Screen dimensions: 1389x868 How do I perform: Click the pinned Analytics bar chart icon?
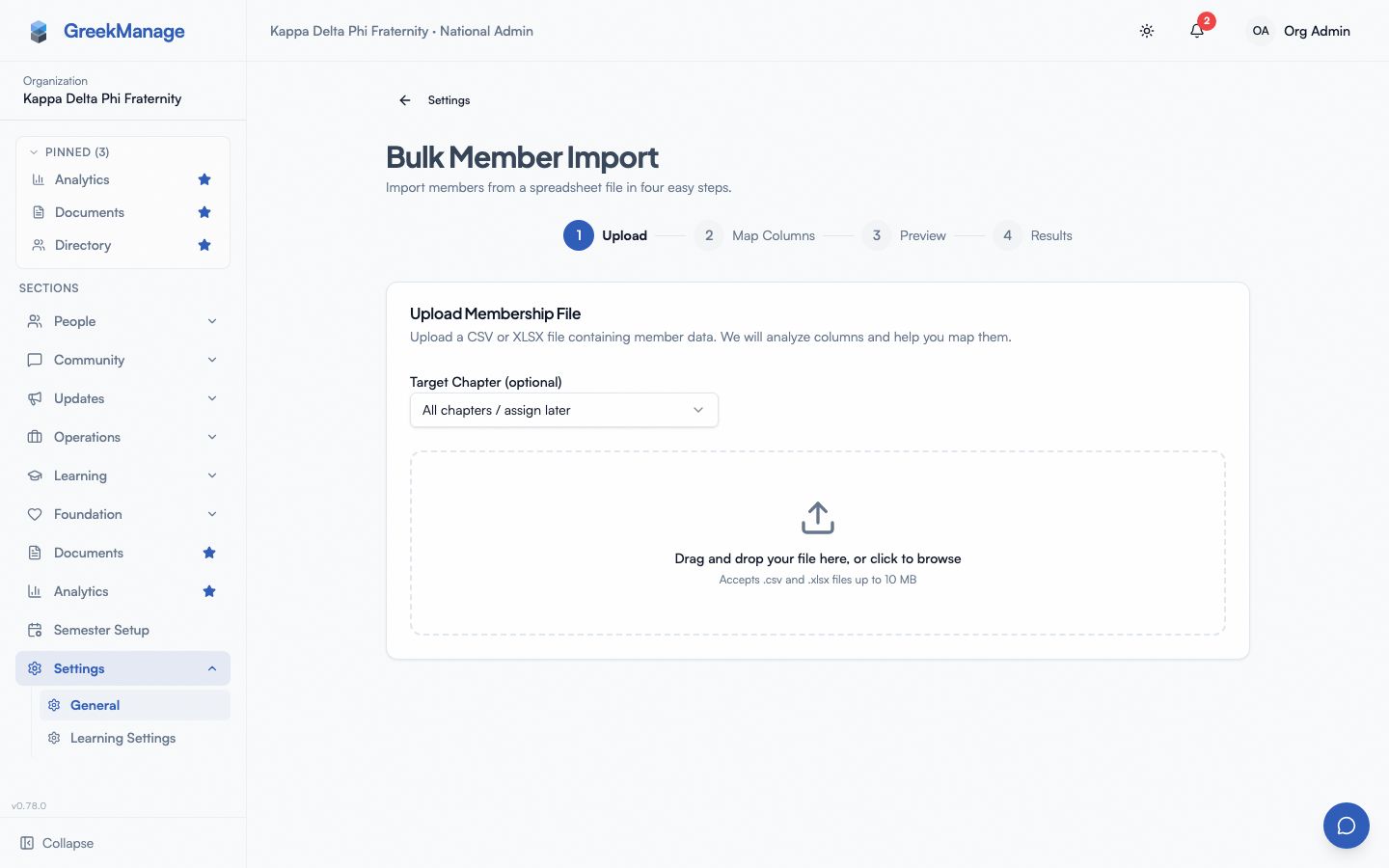coord(39,179)
